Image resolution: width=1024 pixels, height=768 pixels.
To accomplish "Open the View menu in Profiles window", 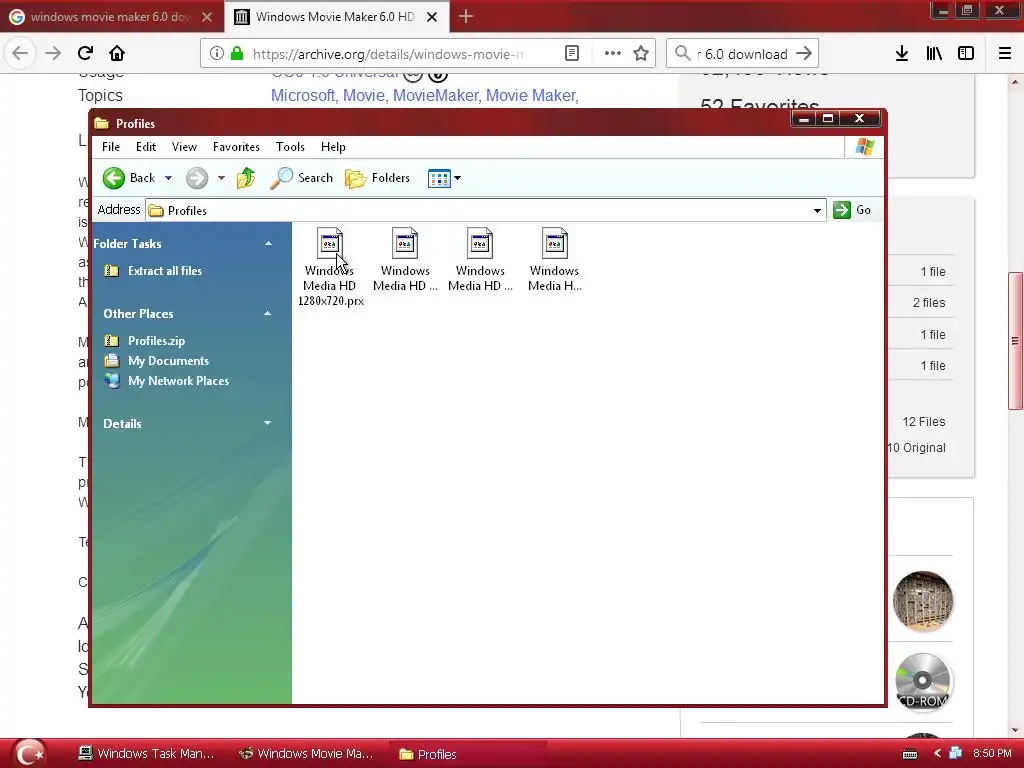I will 184,147.
